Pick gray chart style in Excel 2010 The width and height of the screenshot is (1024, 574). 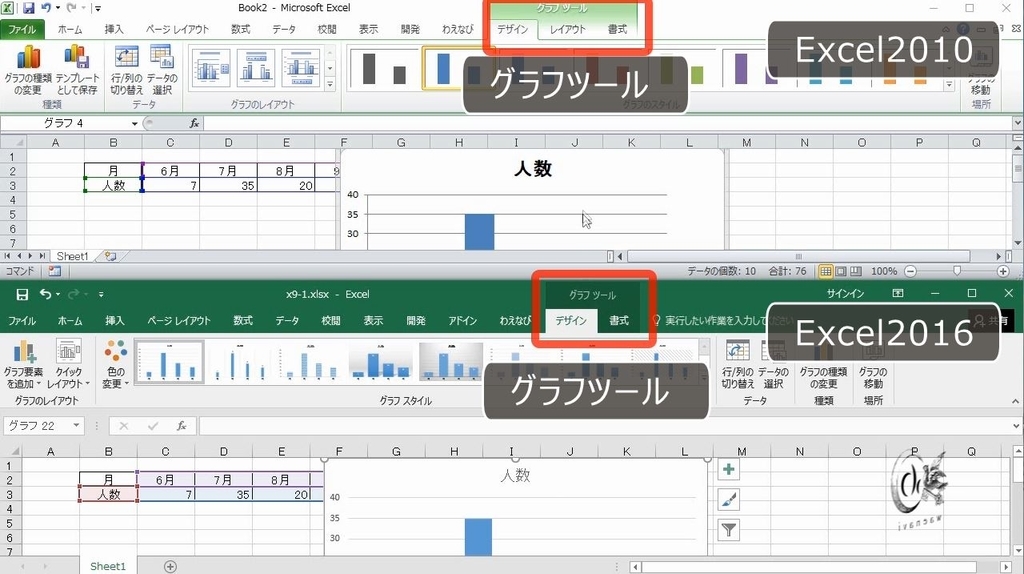pos(384,68)
